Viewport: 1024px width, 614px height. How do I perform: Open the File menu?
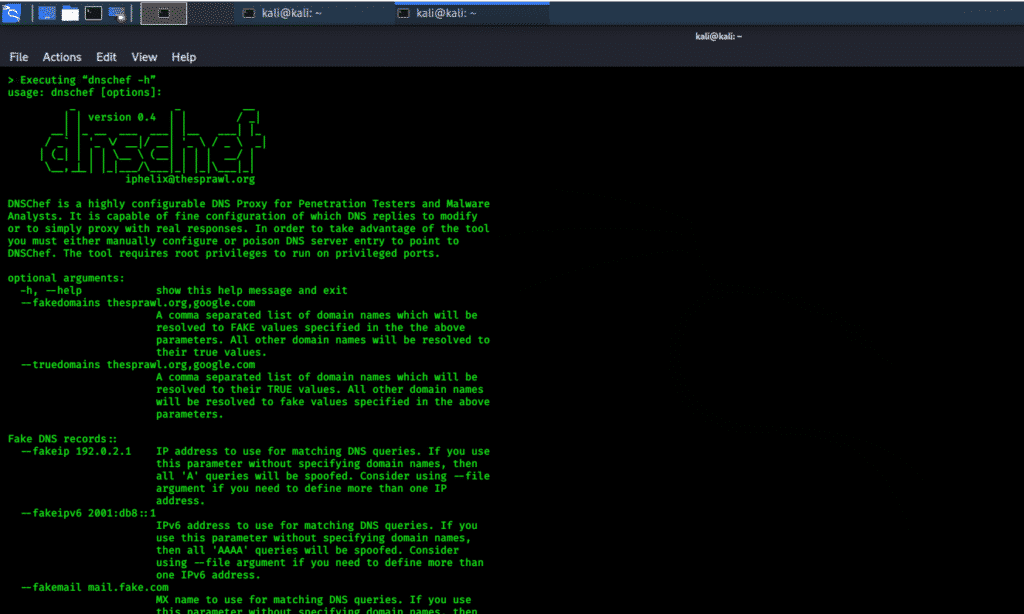click(x=18, y=57)
